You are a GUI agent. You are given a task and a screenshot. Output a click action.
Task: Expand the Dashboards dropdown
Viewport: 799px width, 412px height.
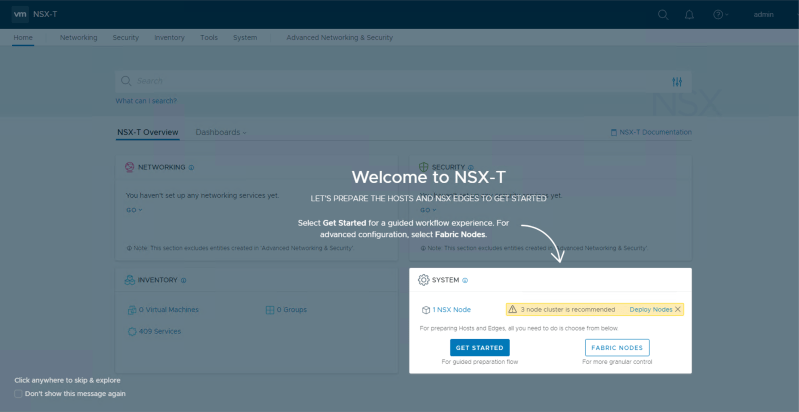221,132
